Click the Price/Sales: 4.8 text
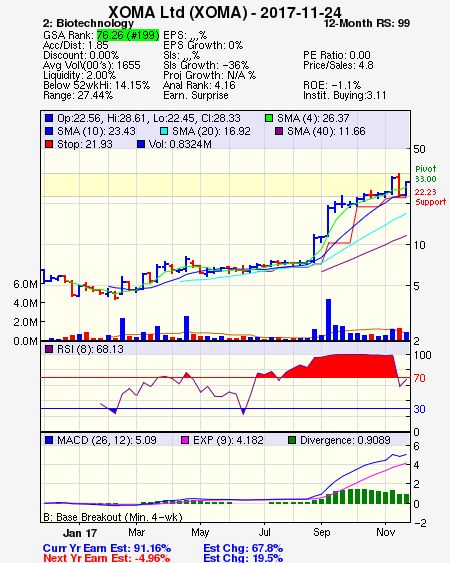Image resolution: width=450 pixels, height=563 pixels. (x=338, y=65)
